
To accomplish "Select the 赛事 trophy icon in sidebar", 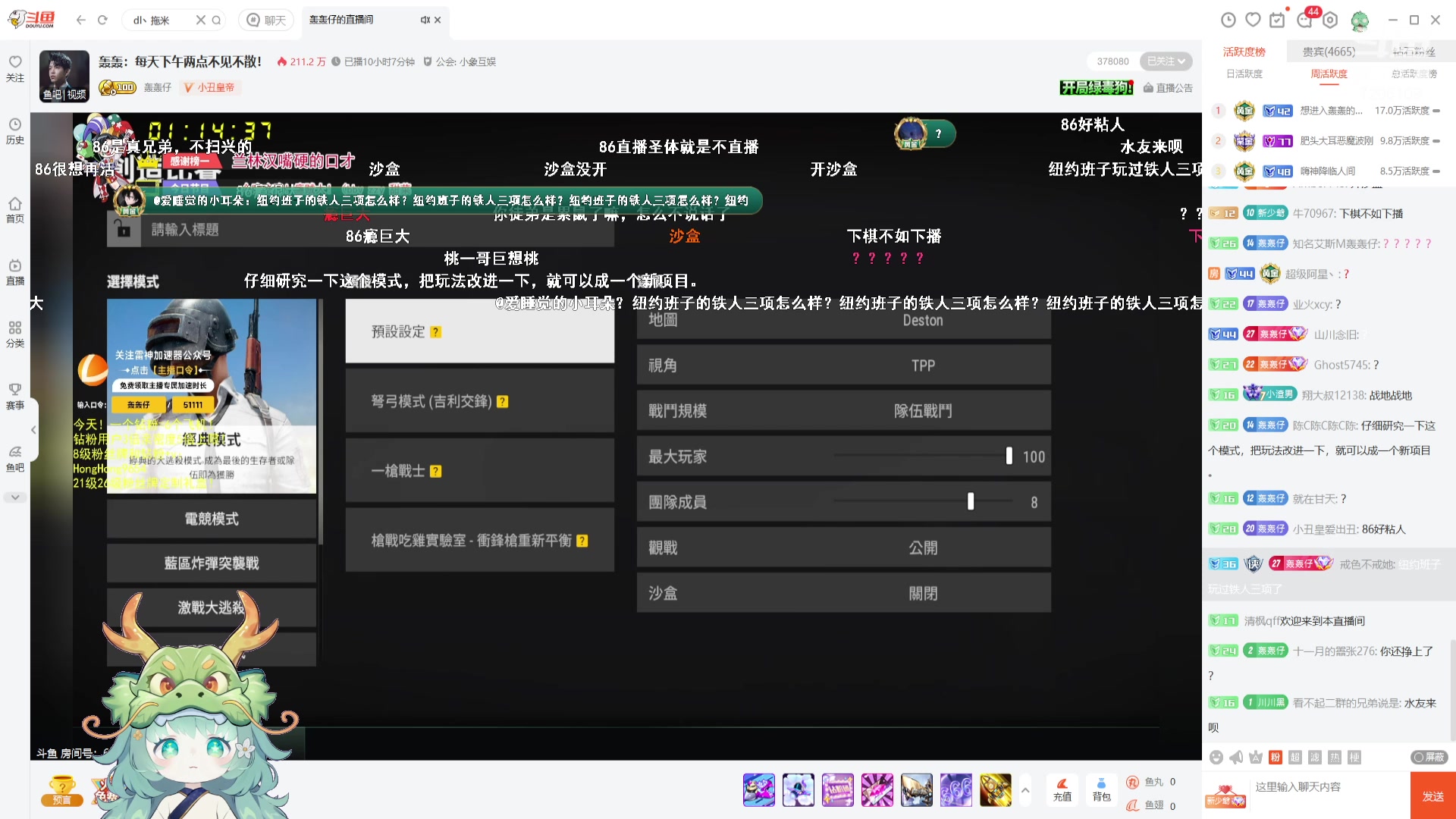I will (15, 394).
